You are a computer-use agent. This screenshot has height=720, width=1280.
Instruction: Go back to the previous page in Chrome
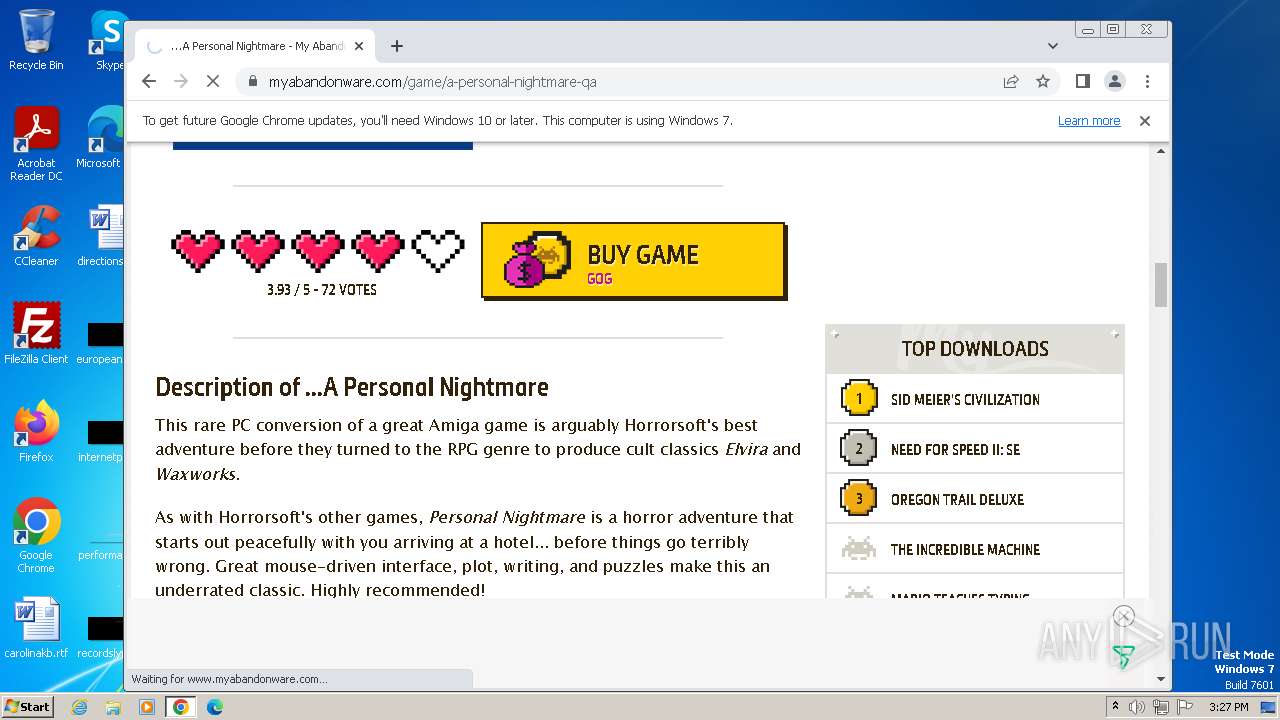click(149, 81)
